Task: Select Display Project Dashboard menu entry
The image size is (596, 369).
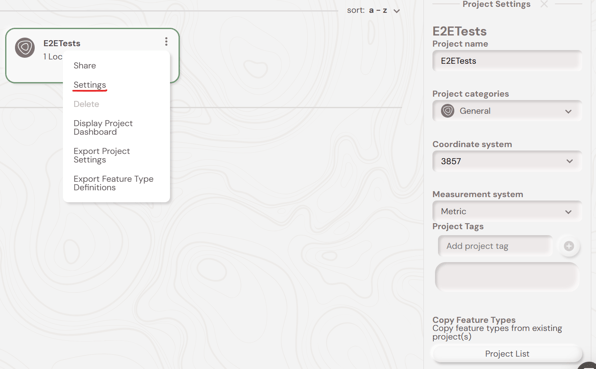Action: click(103, 128)
